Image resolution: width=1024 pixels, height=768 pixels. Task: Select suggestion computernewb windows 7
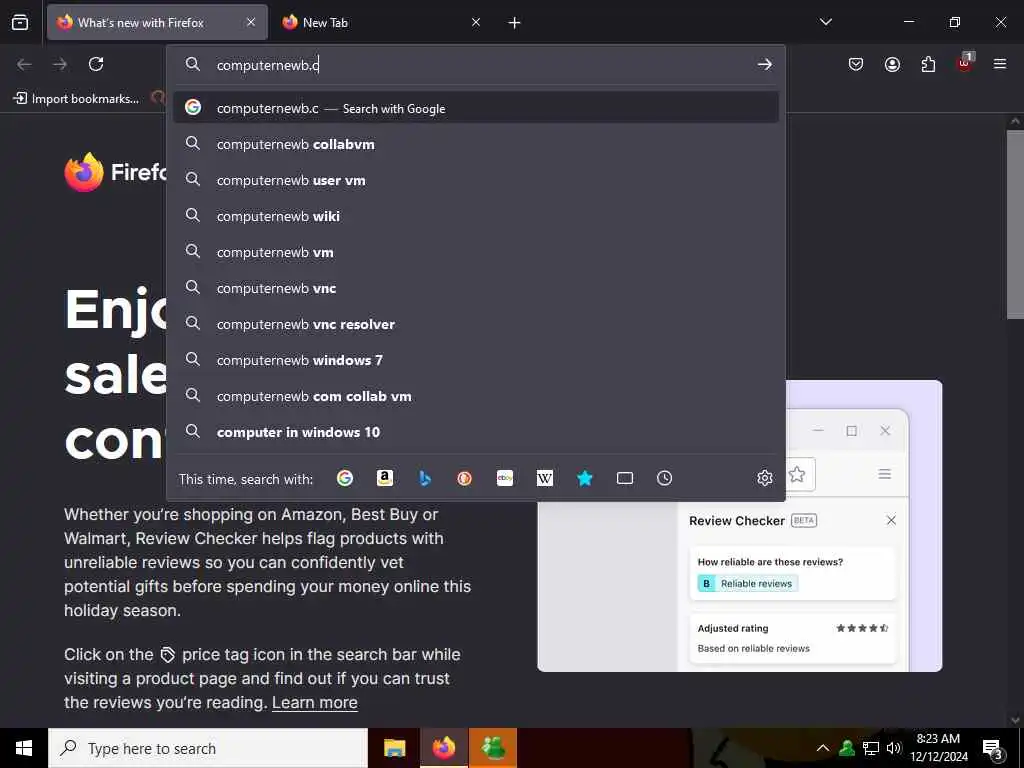[x=476, y=360]
